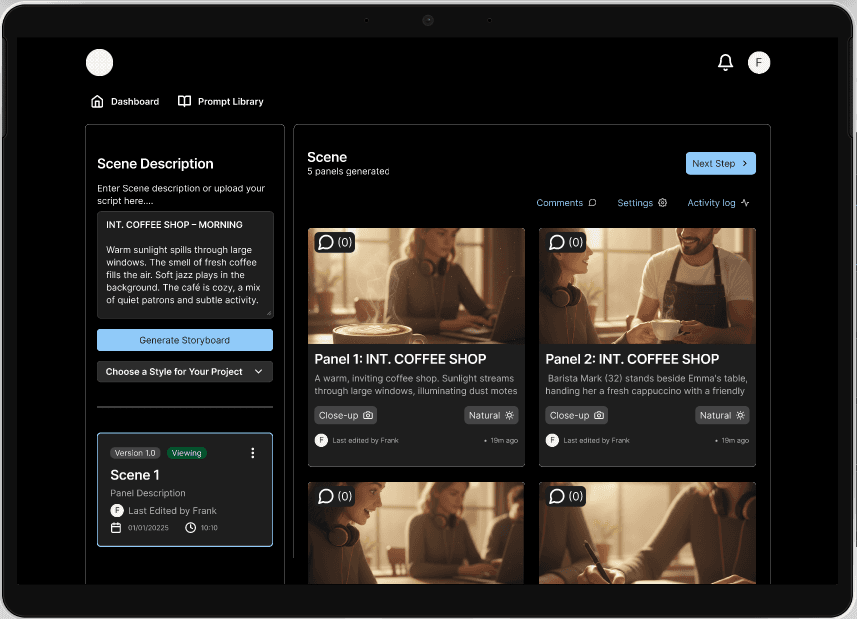The width and height of the screenshot is (857, 619).
Task: Click 'Last Edited by Frank' in Scene 1
Action: click(x=172, y=511)
